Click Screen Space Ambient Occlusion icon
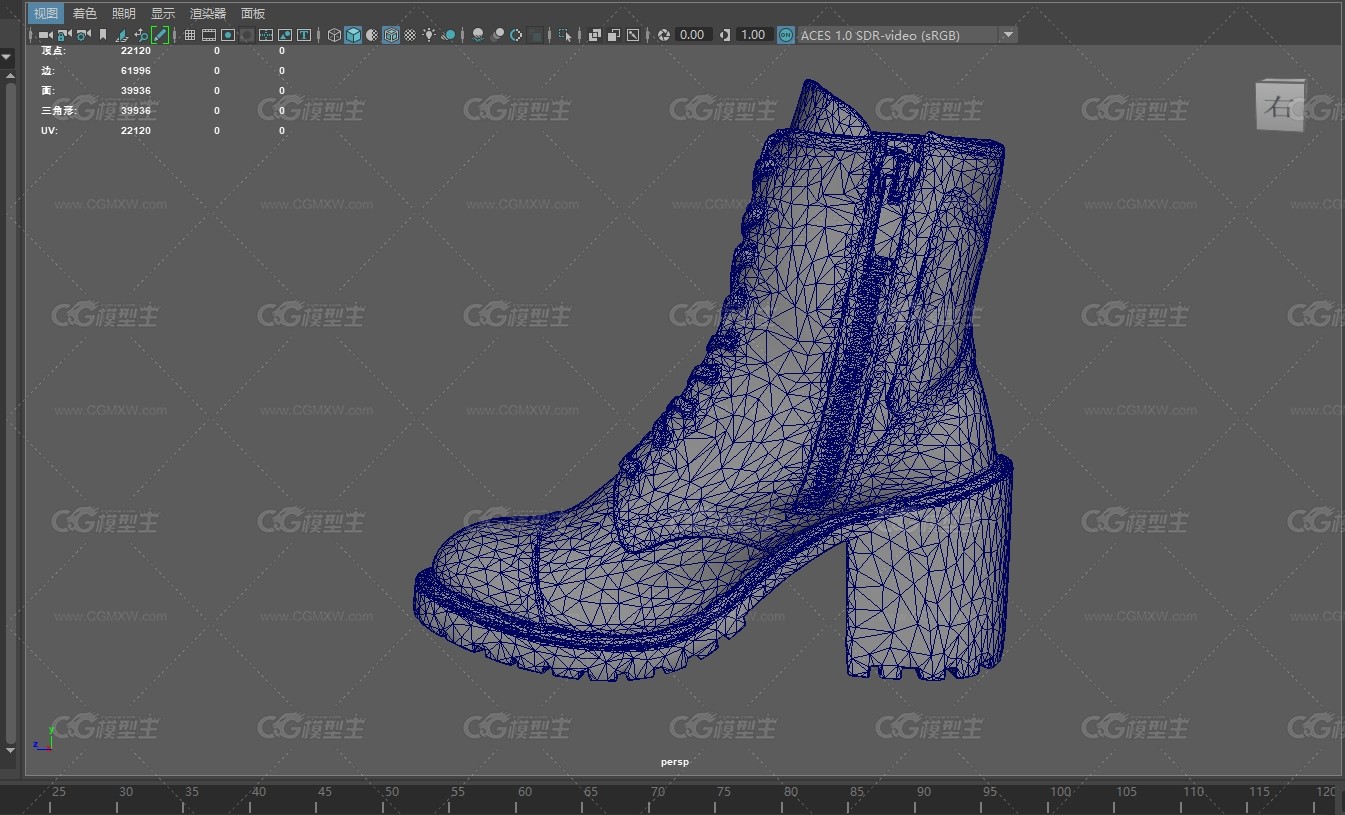The height and width of the screenshot is (815, 1345). click(478, 35)
